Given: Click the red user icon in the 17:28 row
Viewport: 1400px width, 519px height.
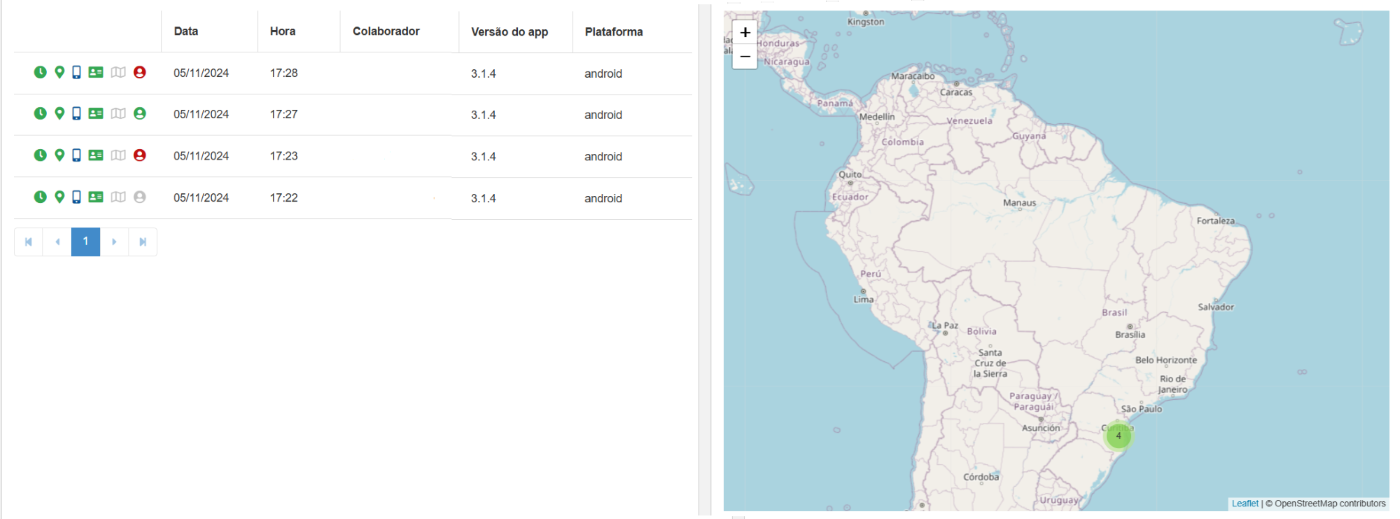Looking at the screenshot, I should tap(140, 72).
